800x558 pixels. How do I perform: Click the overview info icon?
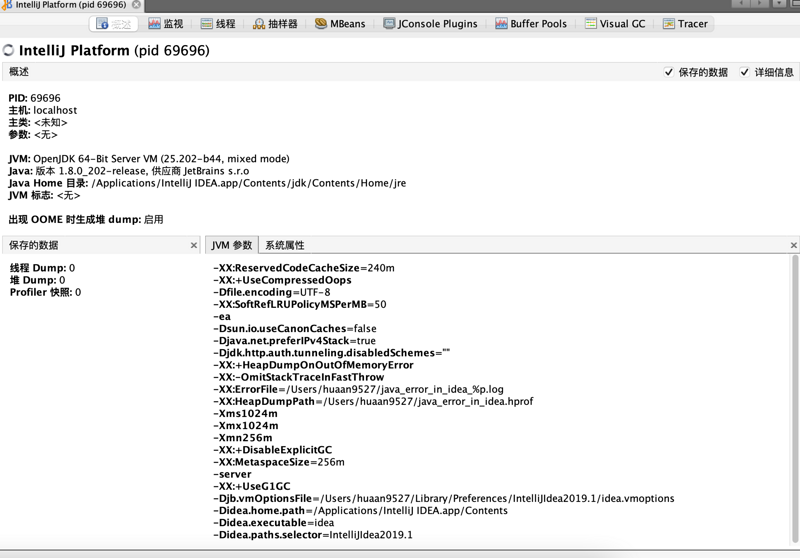[x=102, y=23]
